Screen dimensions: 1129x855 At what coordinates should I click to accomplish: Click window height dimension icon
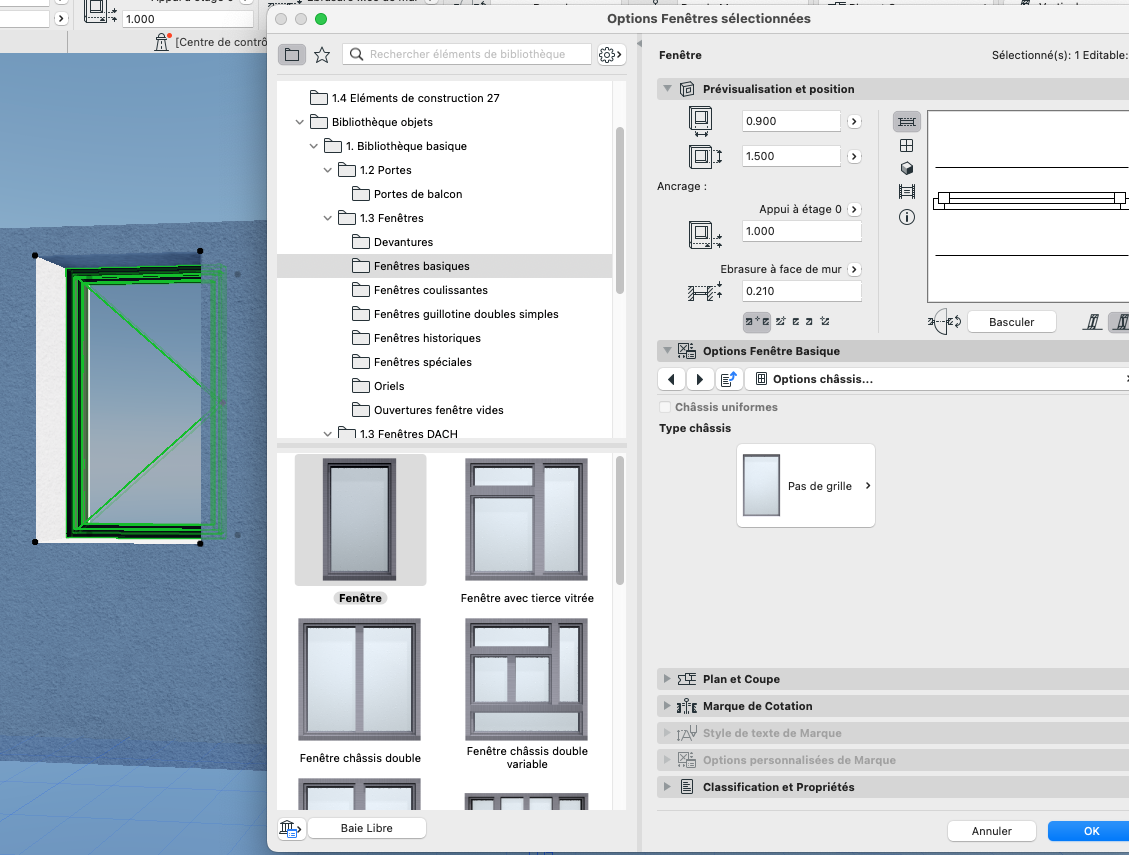(x=705, y=156)
